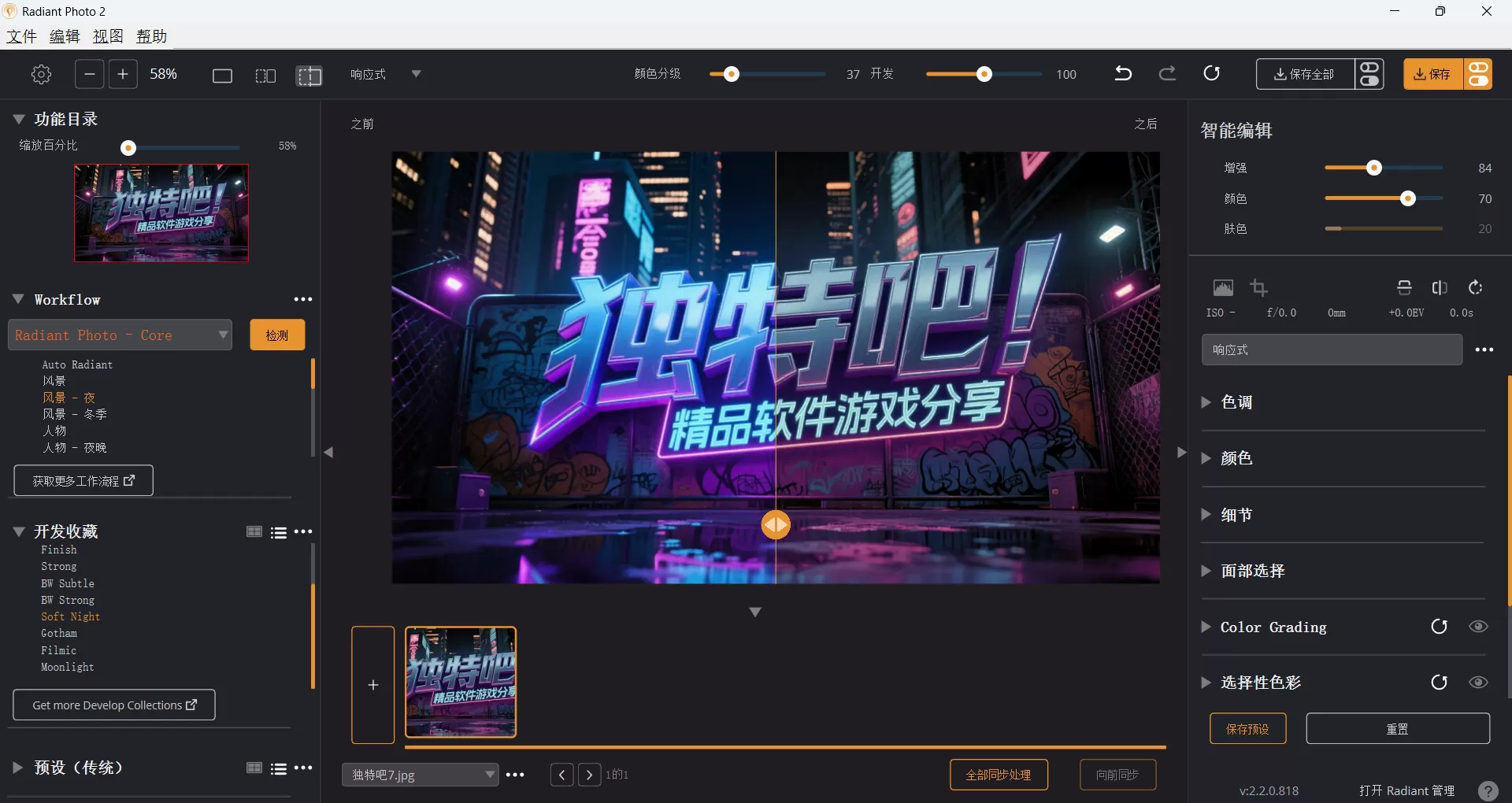The height and width of the screenshot is (803, 1512).
Task: Select the 独特吧7.jpg thumbnail in the filmstrip
Action: 461,682
